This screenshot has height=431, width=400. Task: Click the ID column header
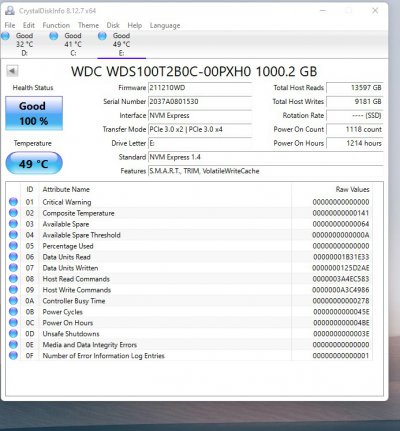(x=30, y=189)
